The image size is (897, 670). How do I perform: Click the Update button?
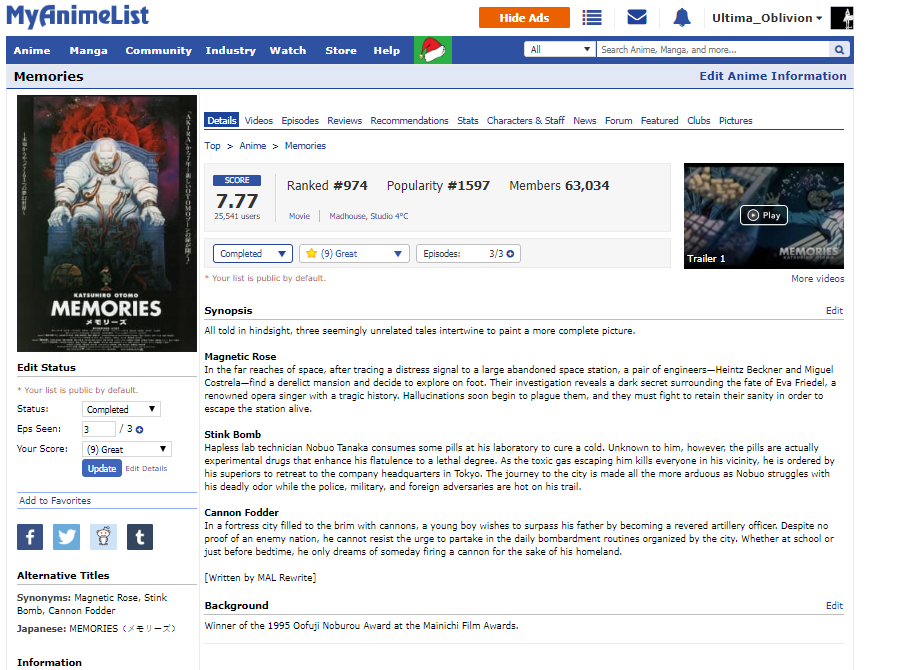point(102,468)
